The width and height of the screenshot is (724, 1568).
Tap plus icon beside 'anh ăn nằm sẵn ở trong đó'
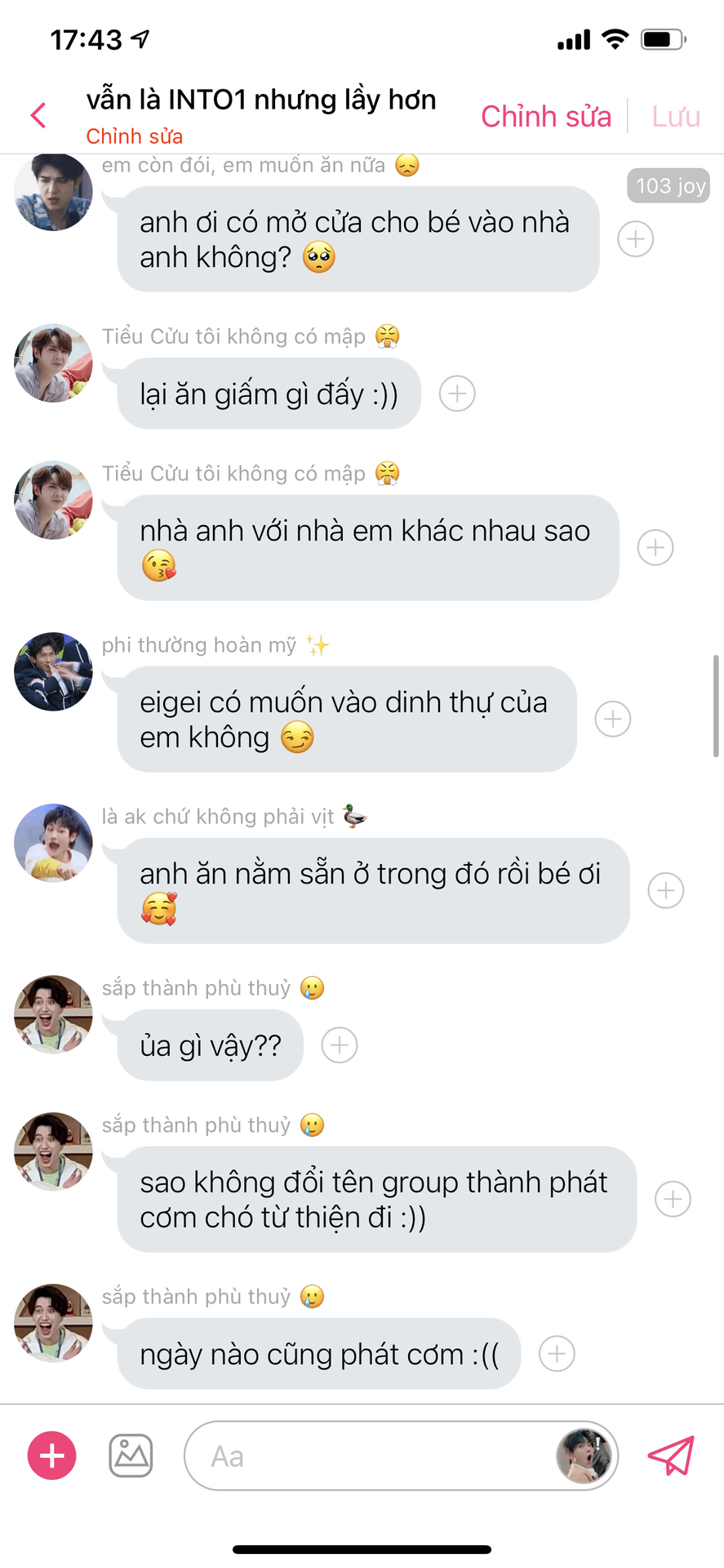[666, 890]
